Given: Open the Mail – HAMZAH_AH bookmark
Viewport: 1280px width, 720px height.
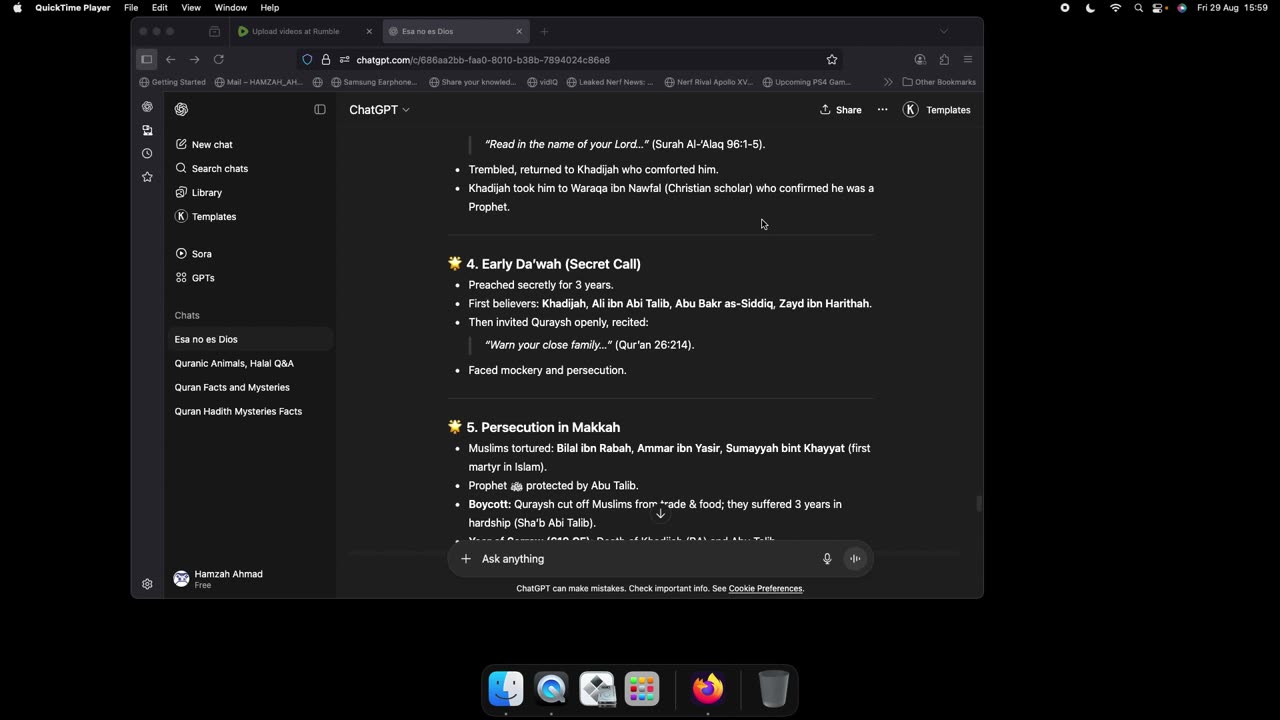Looking at the screenshot, I should (x=258, y=82).
